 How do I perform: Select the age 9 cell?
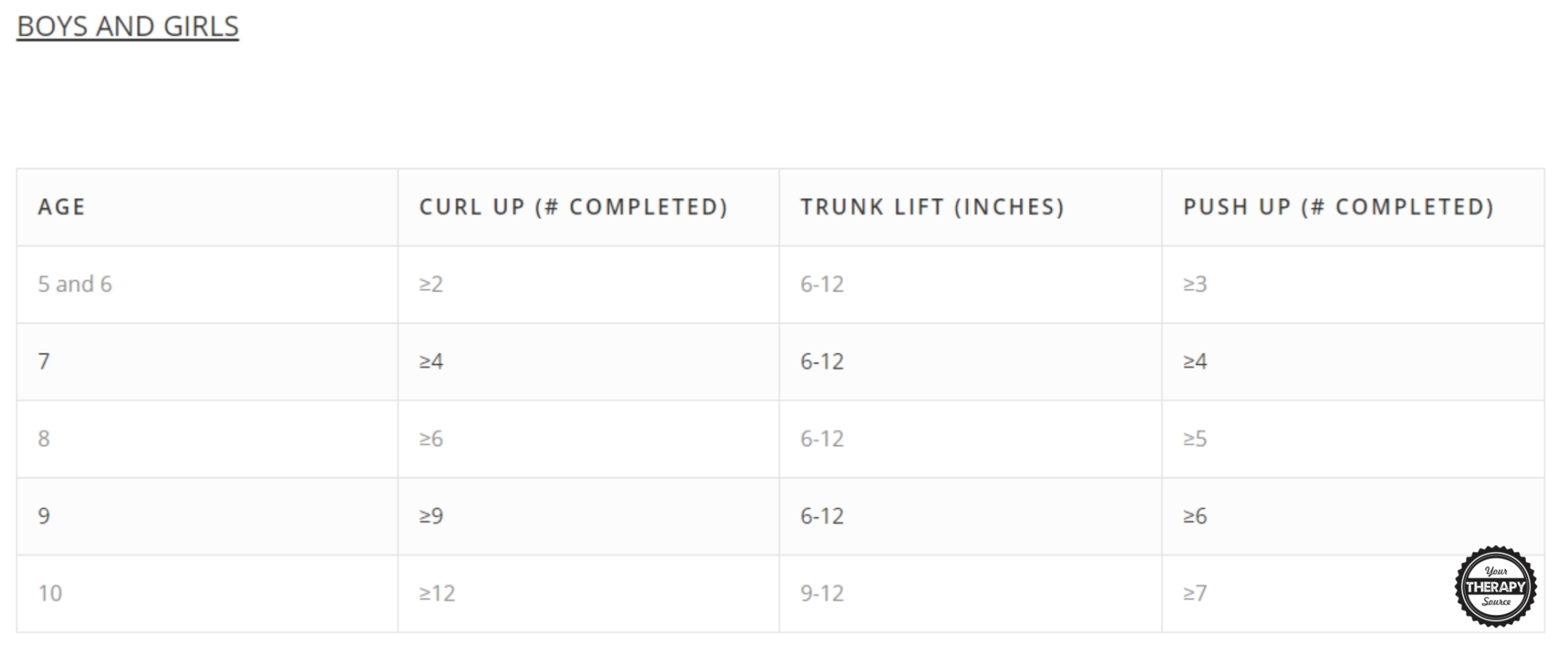coord(44,516)
